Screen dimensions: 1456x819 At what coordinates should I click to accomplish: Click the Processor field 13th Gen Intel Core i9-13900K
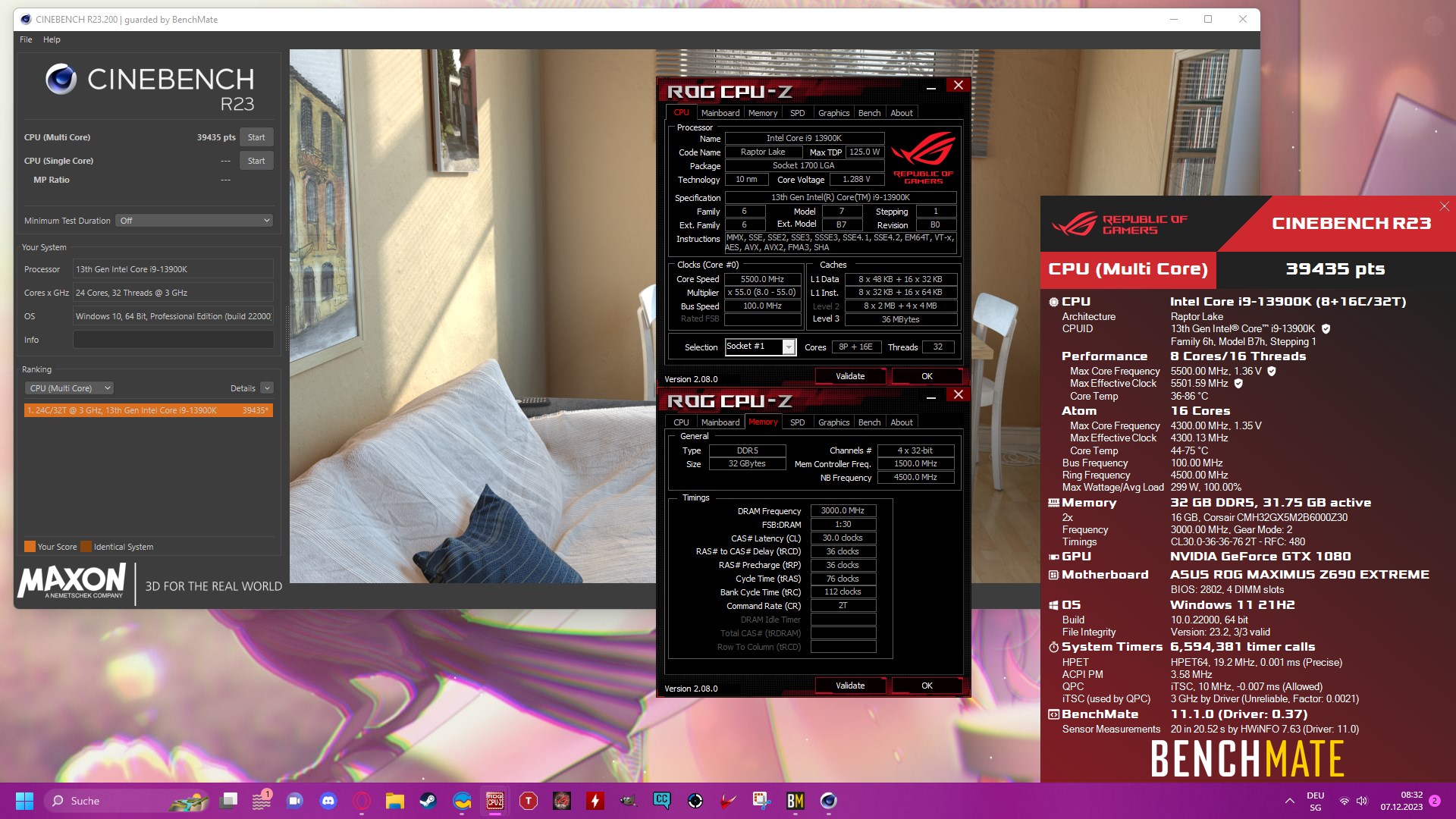[x=173, y=269]
